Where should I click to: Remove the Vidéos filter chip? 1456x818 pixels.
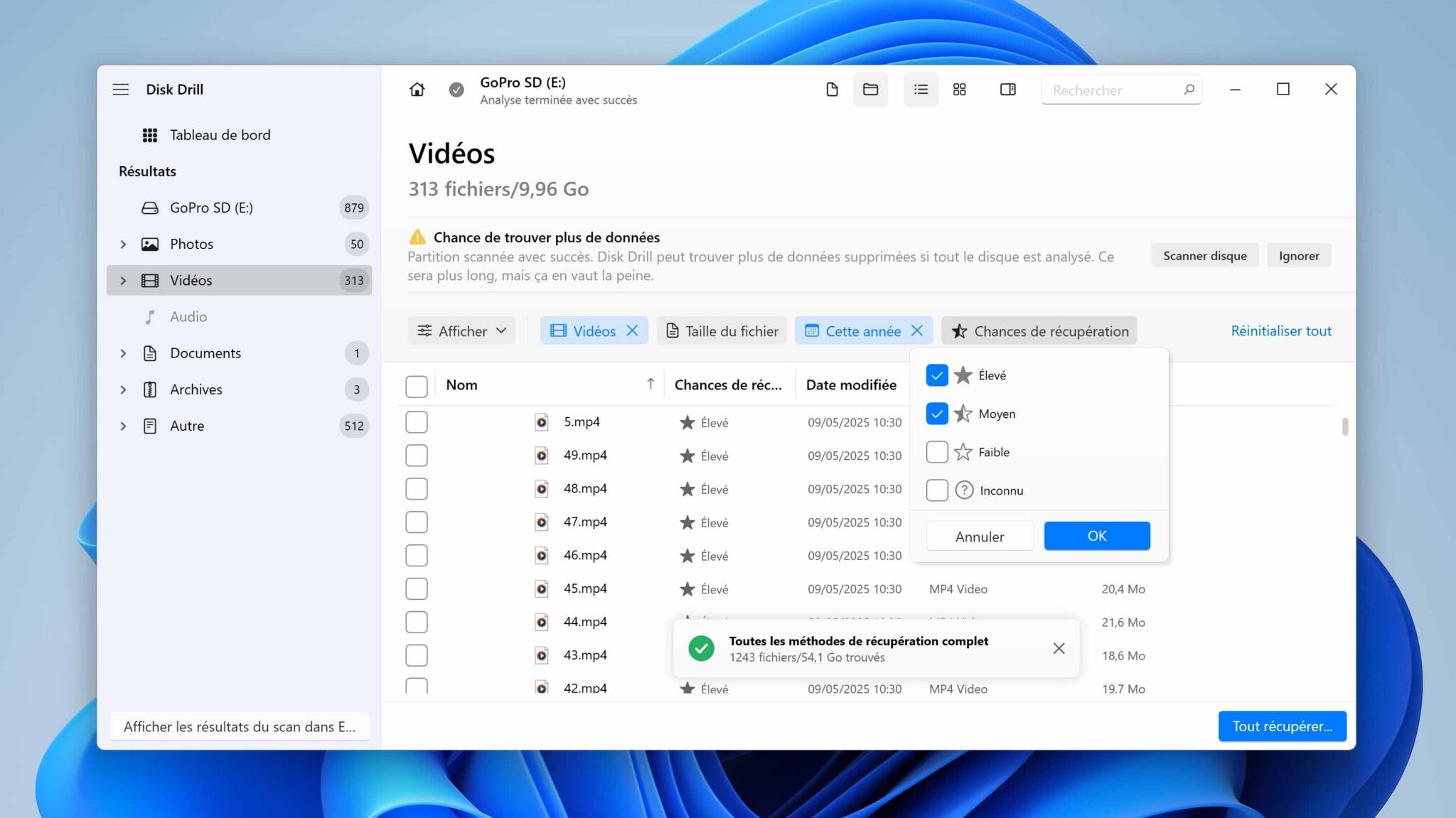point(632,330)
